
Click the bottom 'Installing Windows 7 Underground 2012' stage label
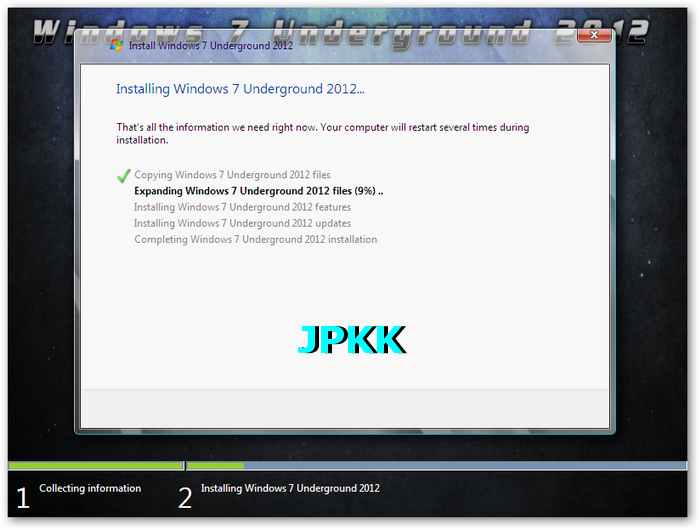pos(290,488)
